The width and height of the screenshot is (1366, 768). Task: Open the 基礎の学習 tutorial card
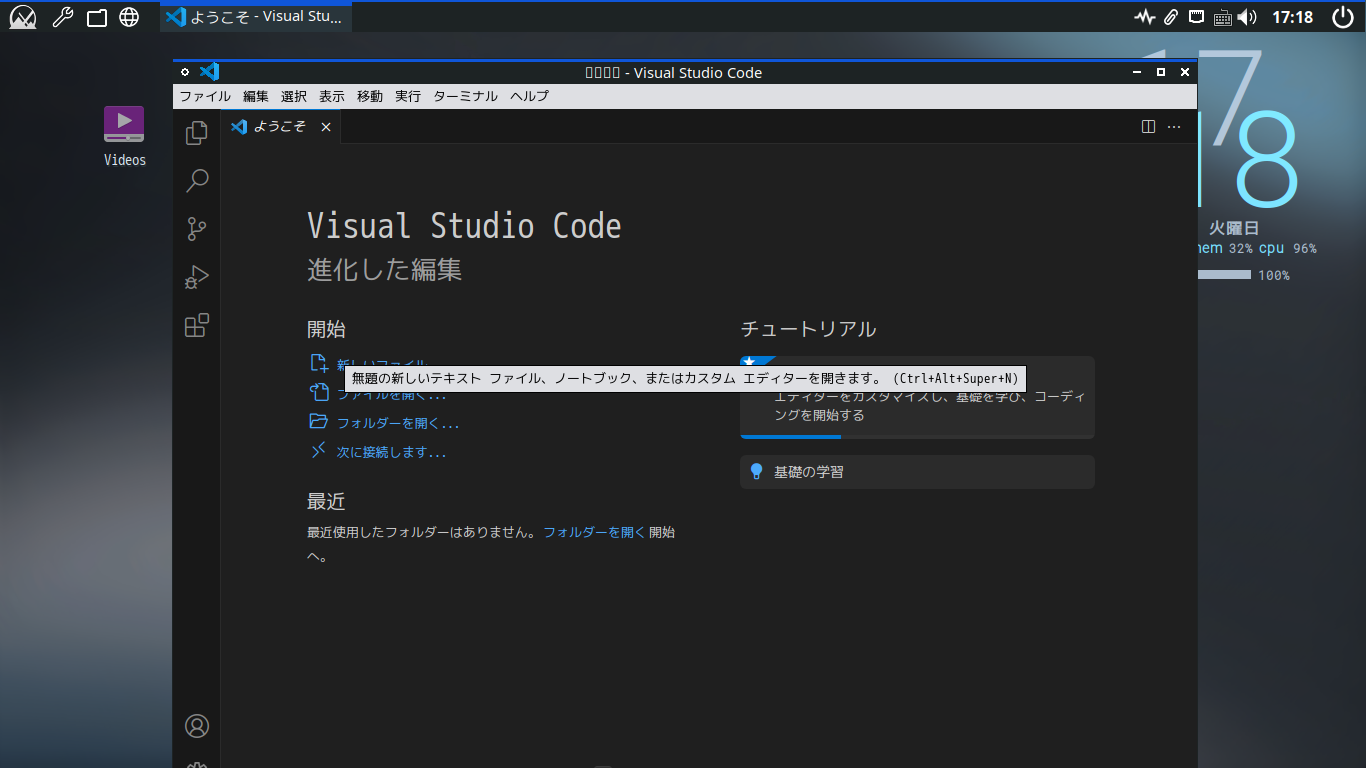pos(917,472)
